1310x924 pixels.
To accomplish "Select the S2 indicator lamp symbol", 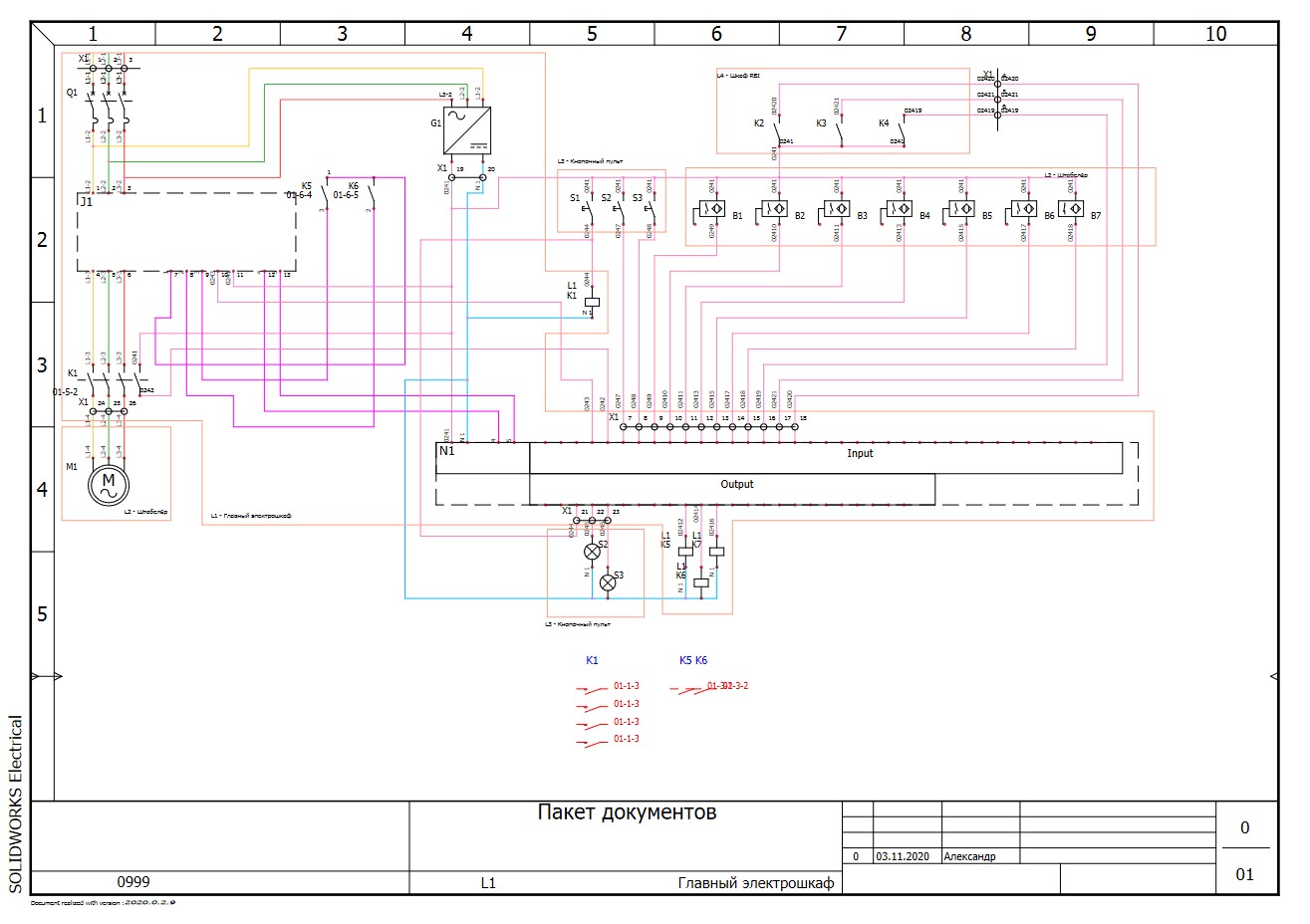I will coord(592,551).
